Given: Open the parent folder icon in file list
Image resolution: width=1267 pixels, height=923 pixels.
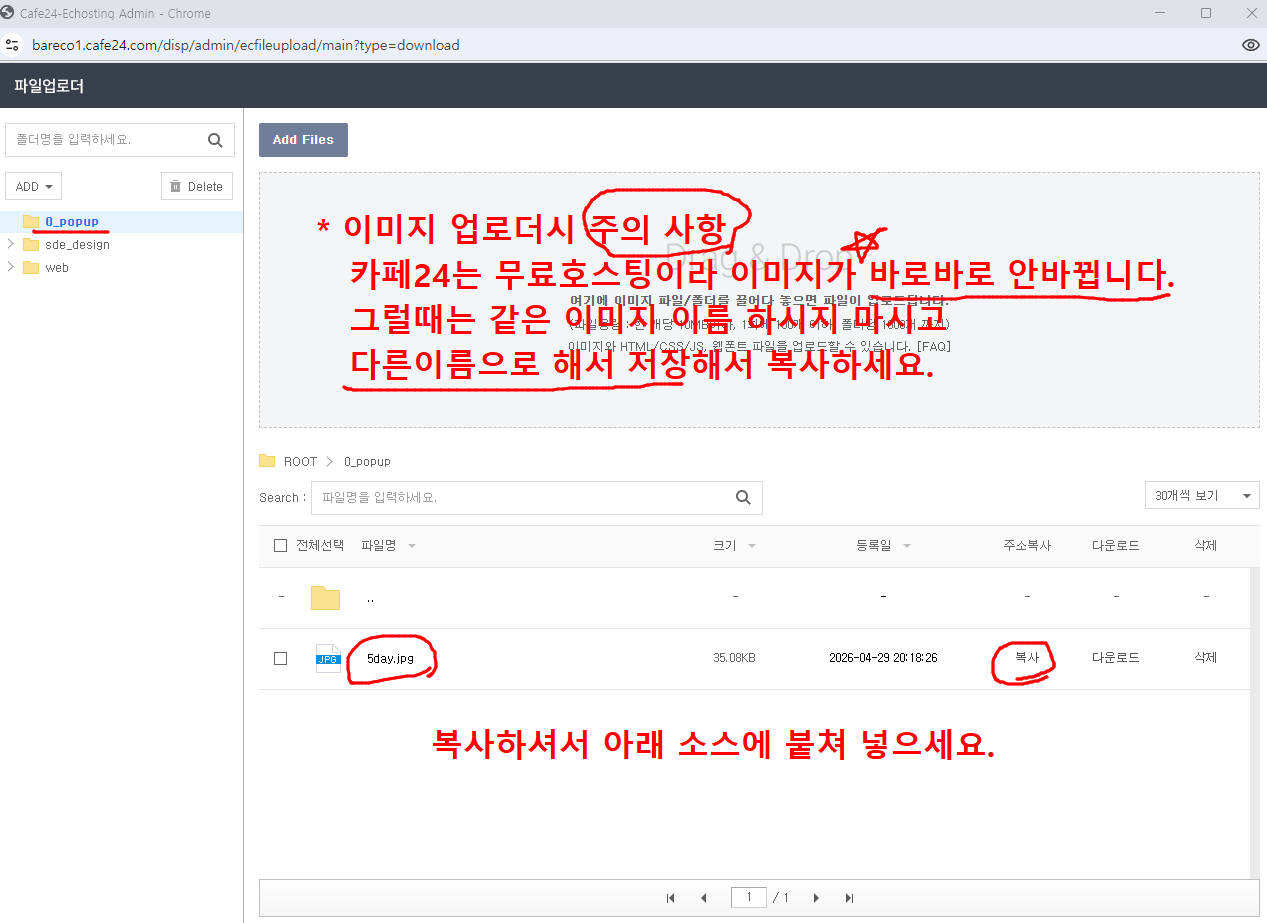Looking at the screenshot, I should pos(325,597).
